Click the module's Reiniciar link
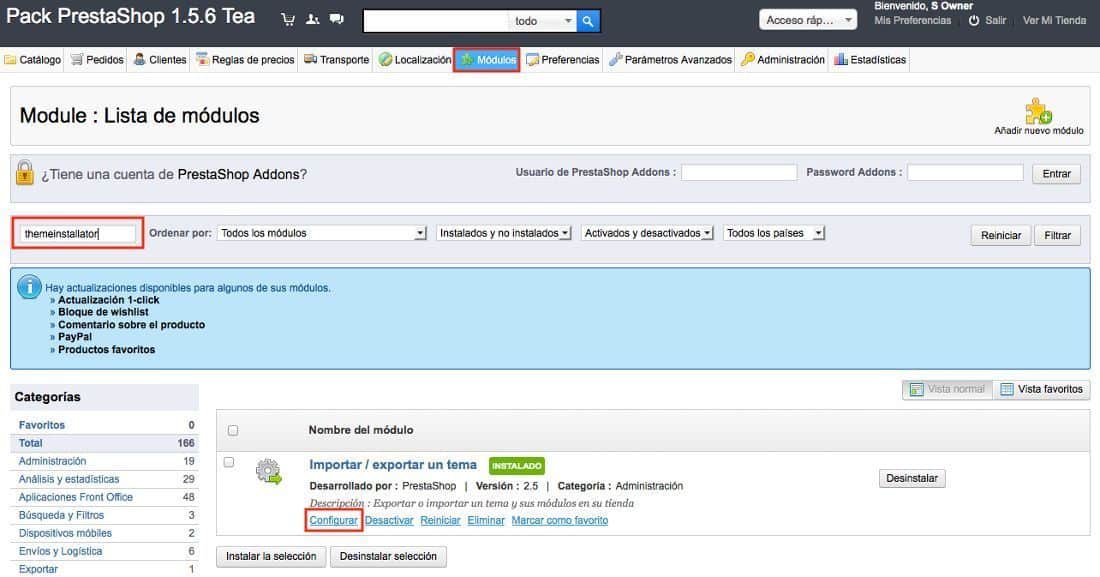The width and height of the screenshot is (1100, 577). coord(441,520)
